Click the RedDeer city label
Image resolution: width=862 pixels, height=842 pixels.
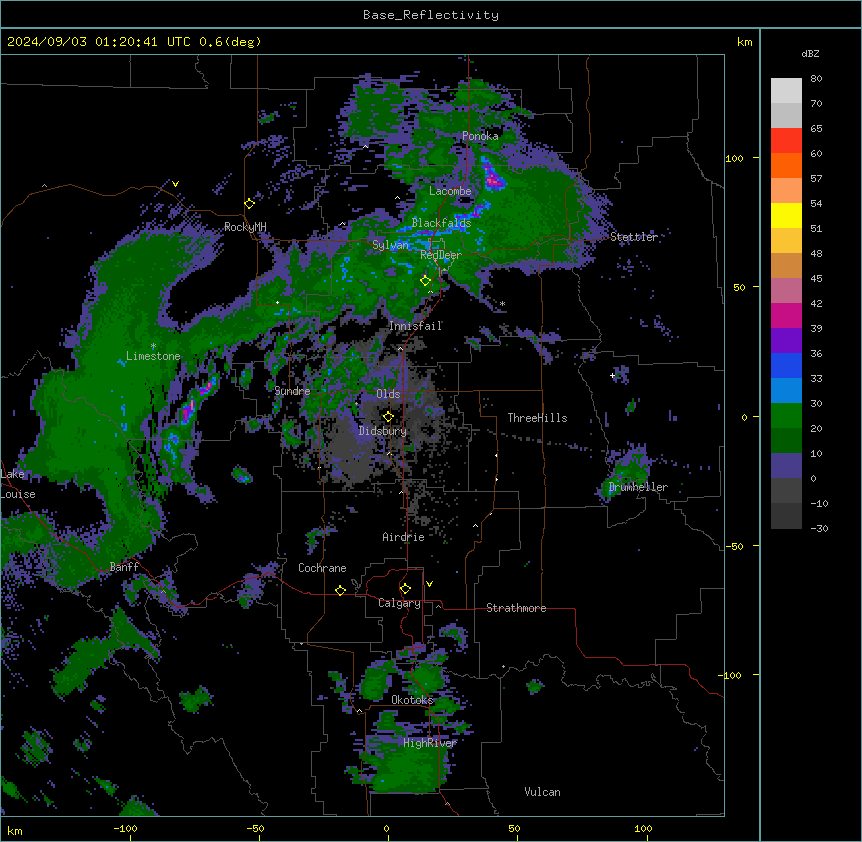(x=441, y=255)
